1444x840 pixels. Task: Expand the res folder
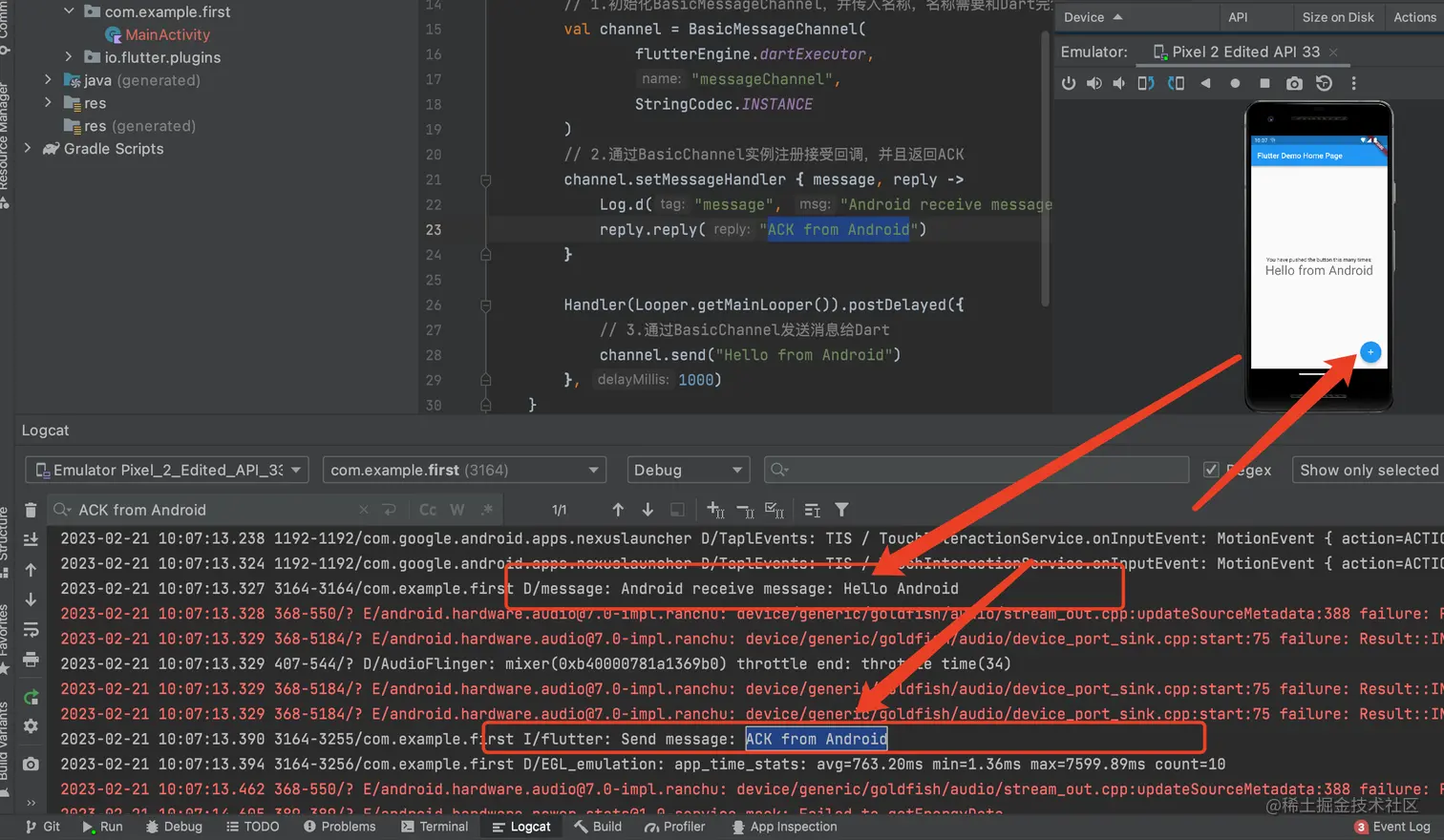click(x=48, y=103)
